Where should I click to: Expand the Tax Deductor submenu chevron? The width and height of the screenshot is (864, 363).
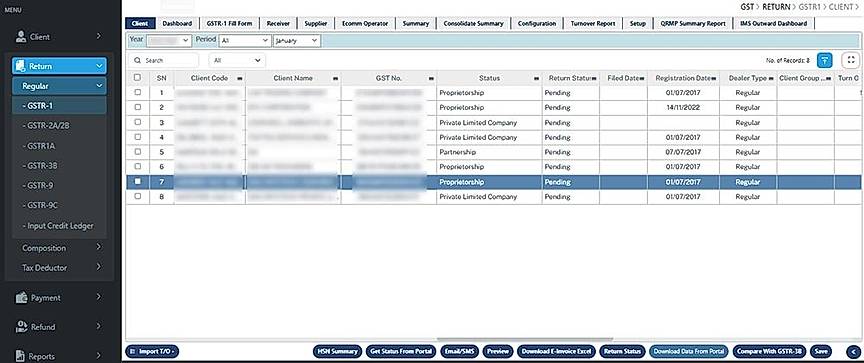click(99, 267)
